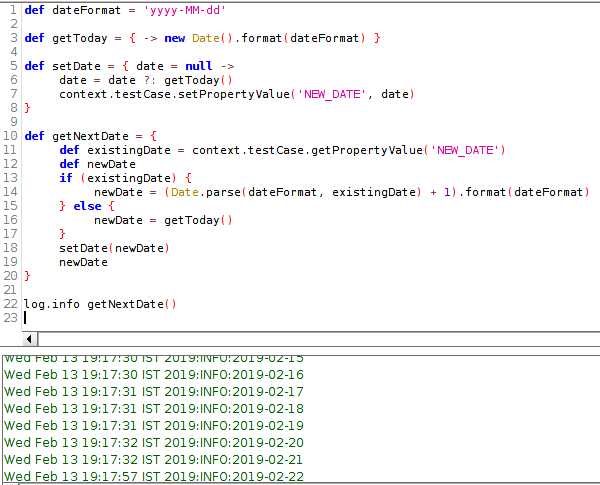Screen dimensions: 600x485
Task: Click the 'def newDate' declaration on line 12
Action: (x=97, y=164)
